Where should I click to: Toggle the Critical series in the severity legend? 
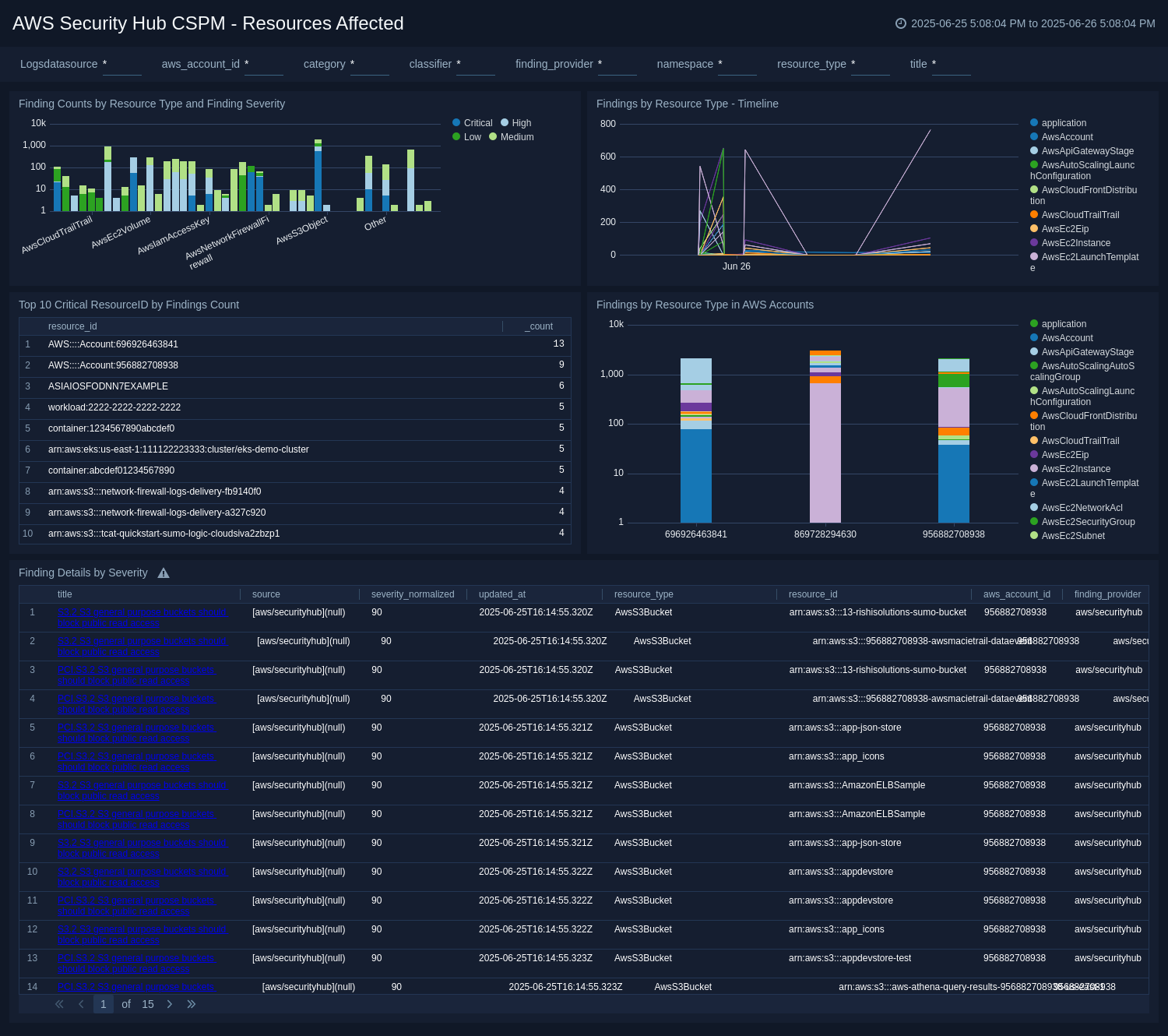click(x=473, y=123)
